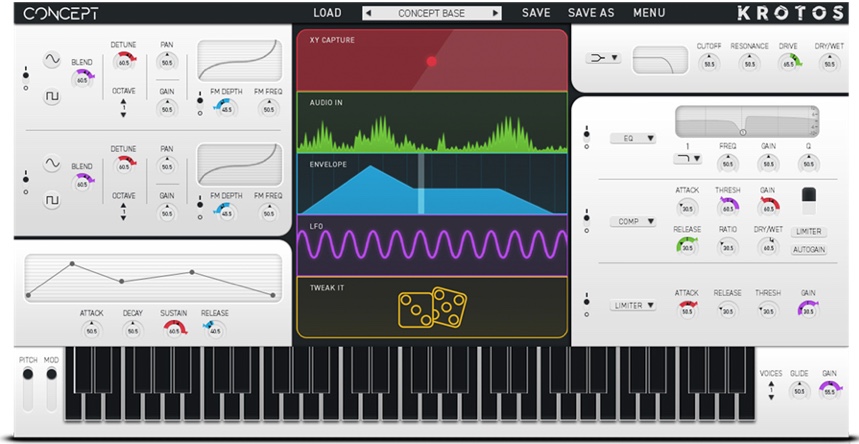Click the compressor THRESH knob
859x444 pixels.
(x=728, y=208)
